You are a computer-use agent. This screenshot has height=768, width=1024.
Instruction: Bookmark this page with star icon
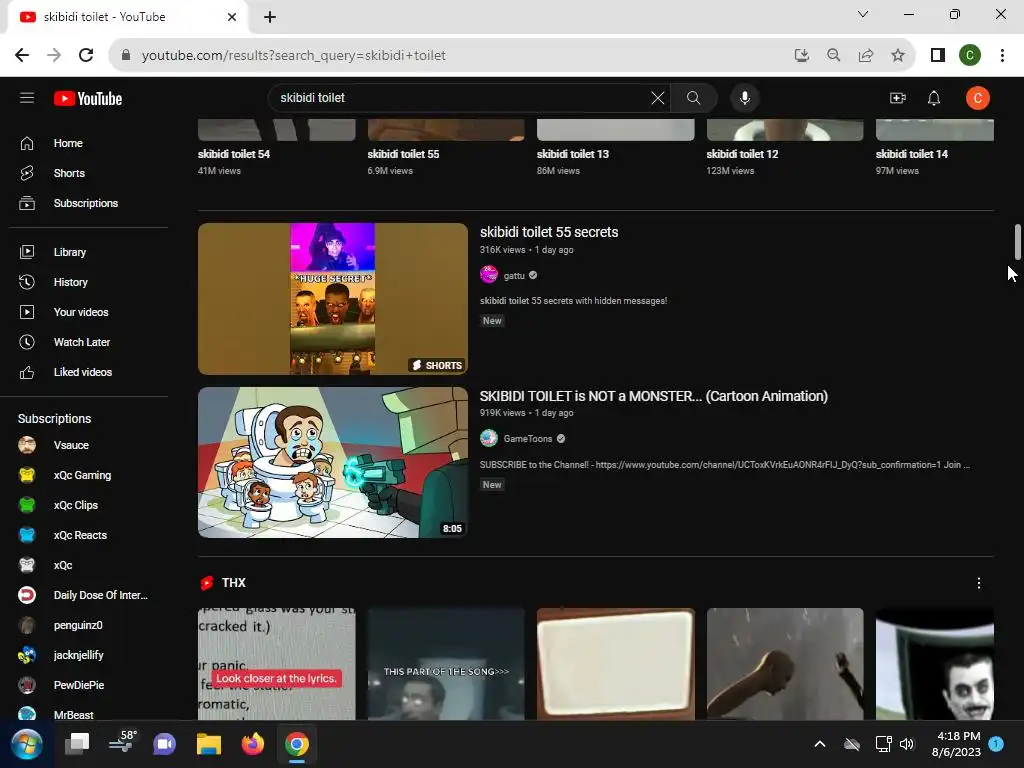[898, 56]
